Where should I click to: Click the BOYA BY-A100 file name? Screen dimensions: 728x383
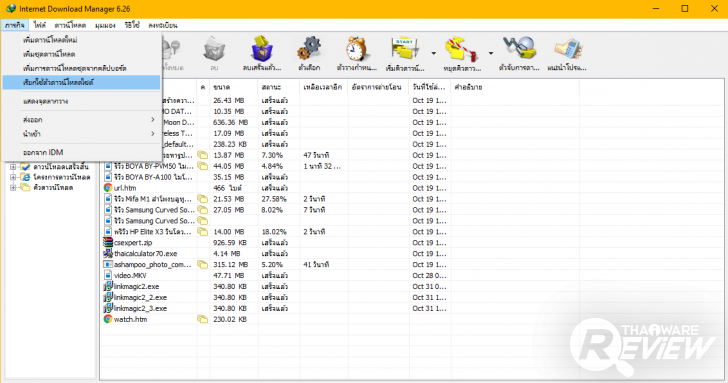point(153,177)
